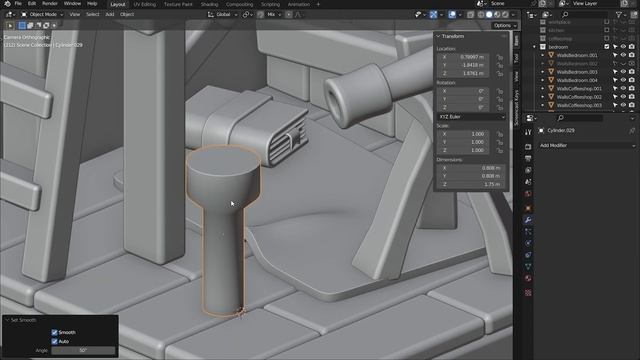The width and height of the screenshot is (640, 360).
Task: Switch to the Scripting workspace tab
Action: coord(271,4)
